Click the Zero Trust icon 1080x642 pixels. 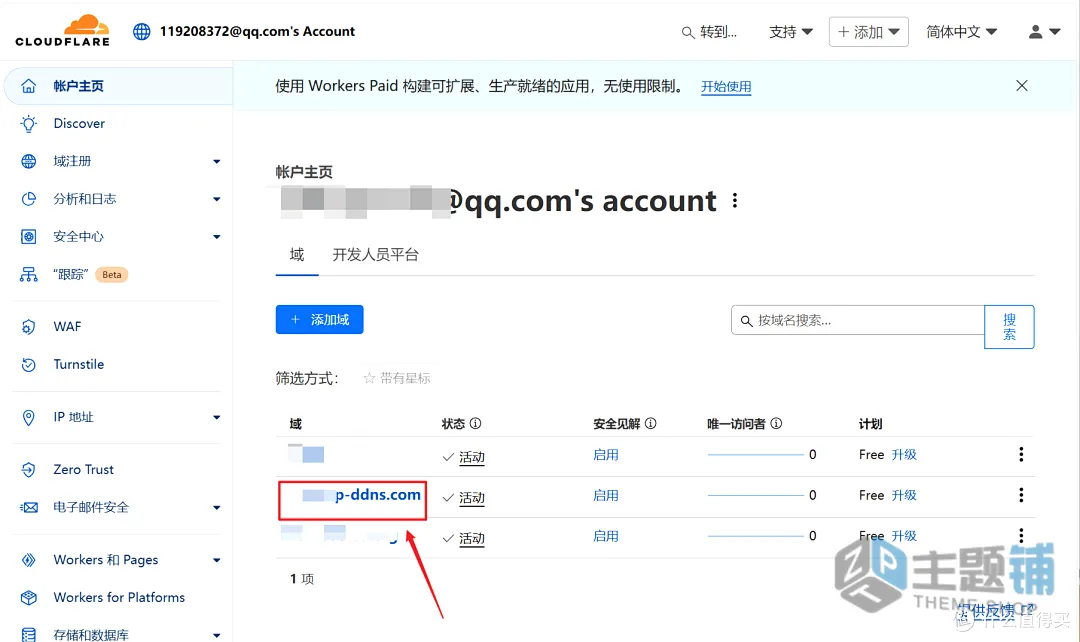(28, 470)
